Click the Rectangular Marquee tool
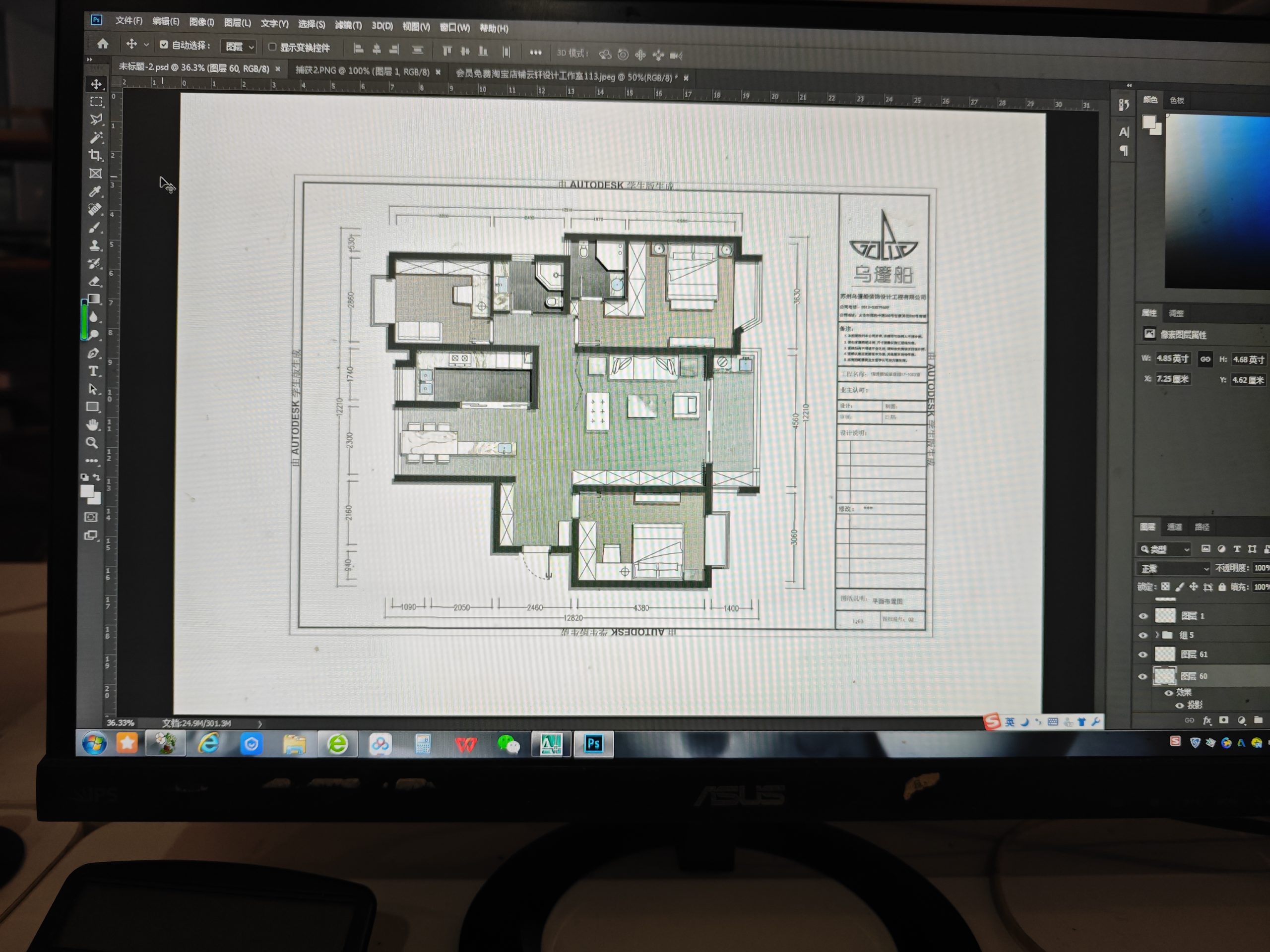1270x952 pixels. [x=96, y=102]
